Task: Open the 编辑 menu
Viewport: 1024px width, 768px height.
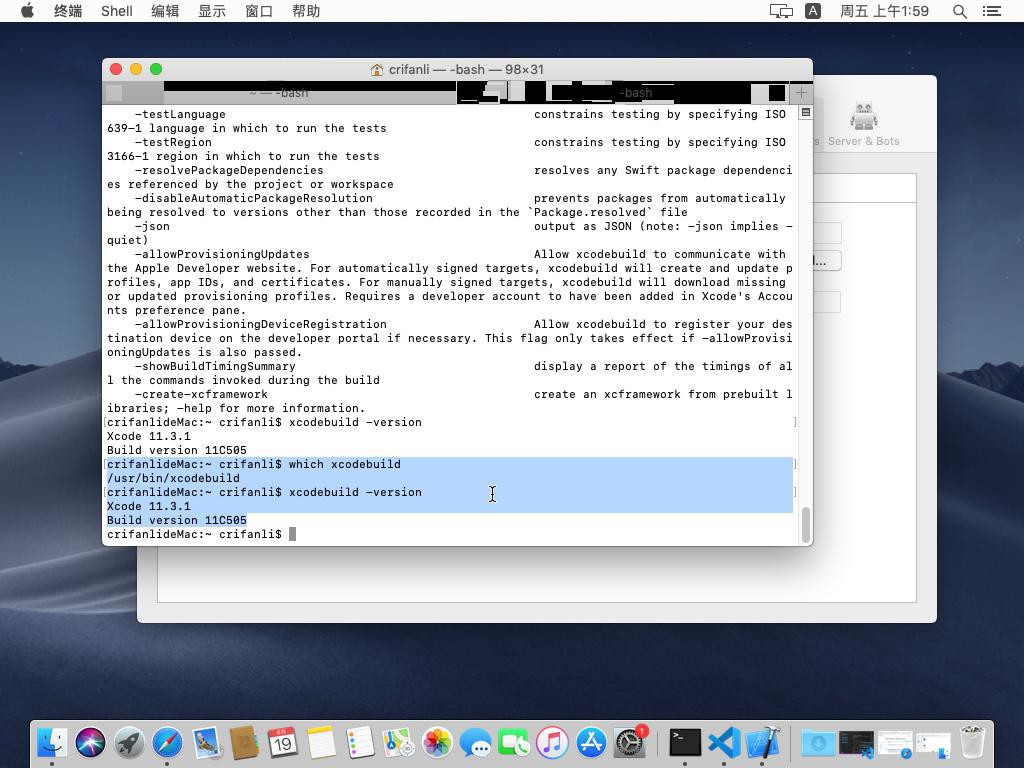Action: [x=165, y=11]
